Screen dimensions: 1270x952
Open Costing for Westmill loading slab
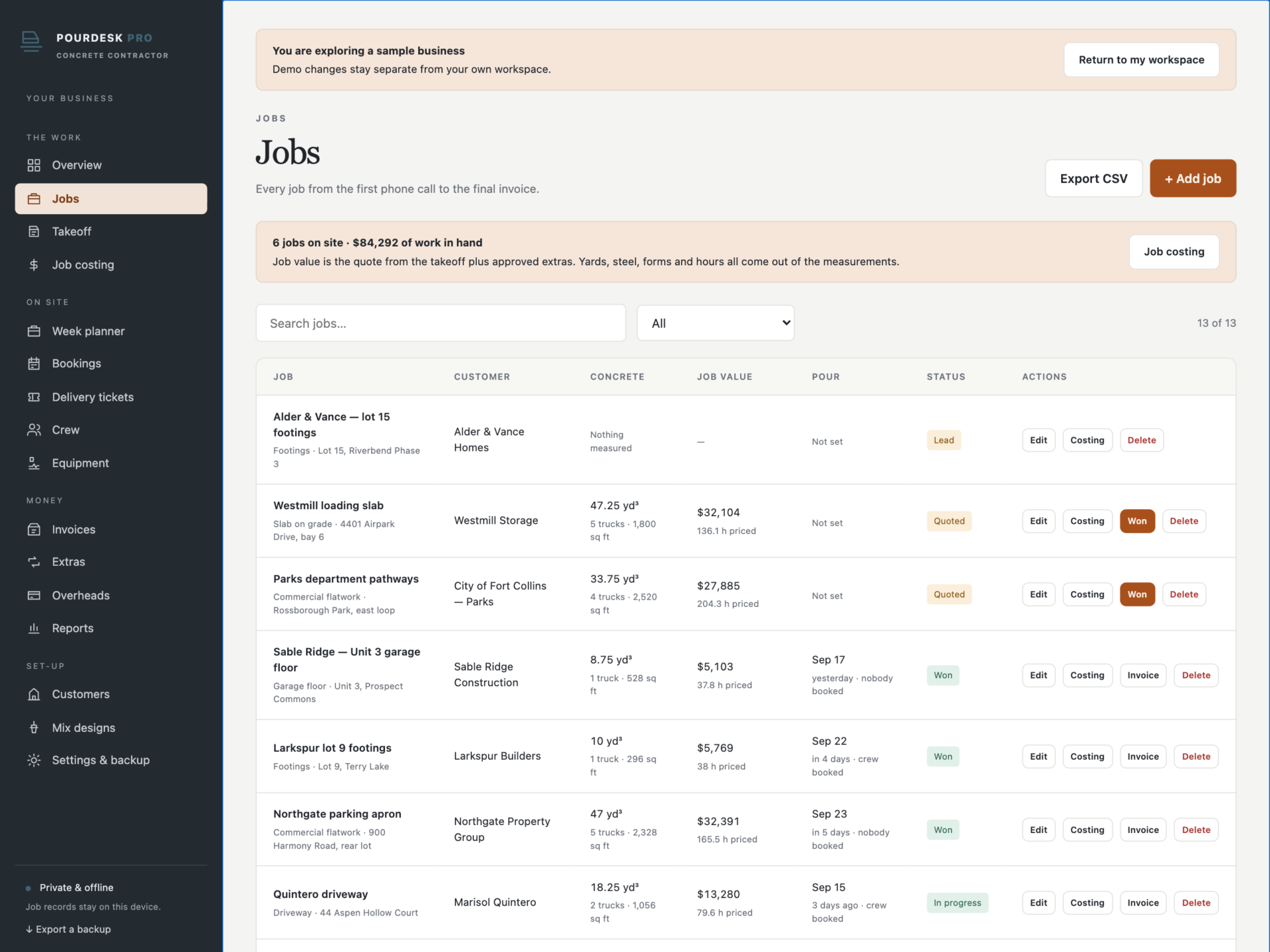(1087, 521)
